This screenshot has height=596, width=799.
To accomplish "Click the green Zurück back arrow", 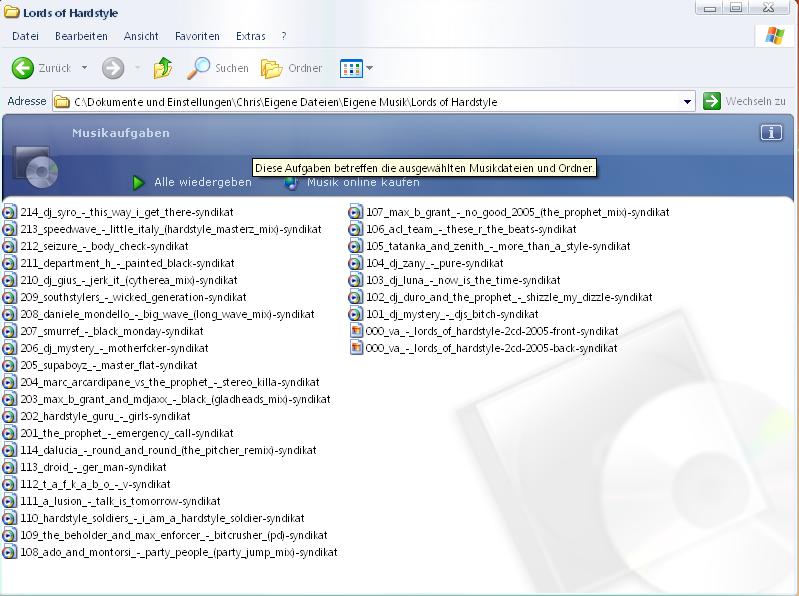I will [22, 68].
